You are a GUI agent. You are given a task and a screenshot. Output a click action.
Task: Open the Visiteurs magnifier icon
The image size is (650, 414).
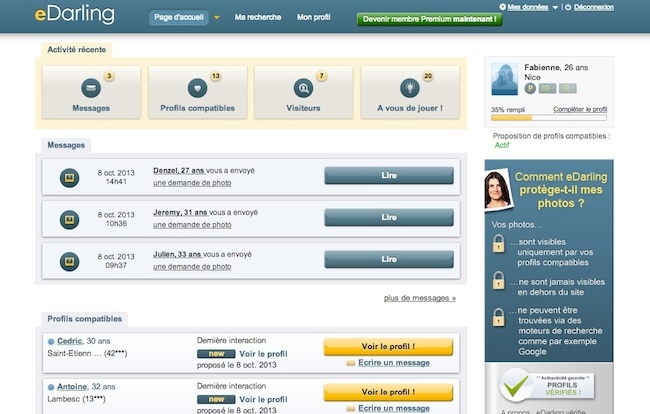[x=303, y=88]
